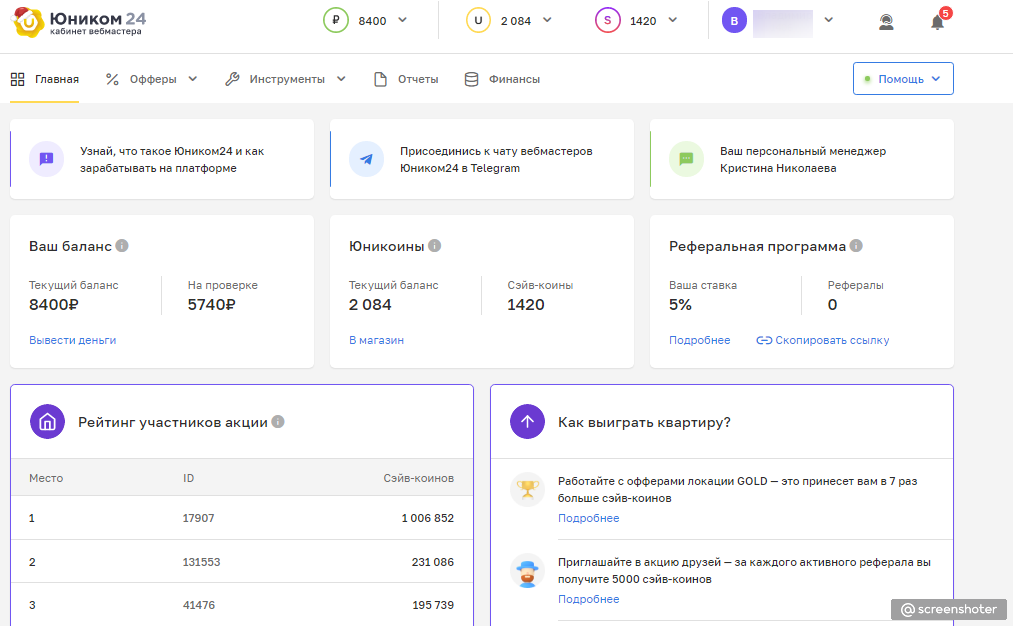
Task: Open the user profile menu
Action: [x=828, y=20]
